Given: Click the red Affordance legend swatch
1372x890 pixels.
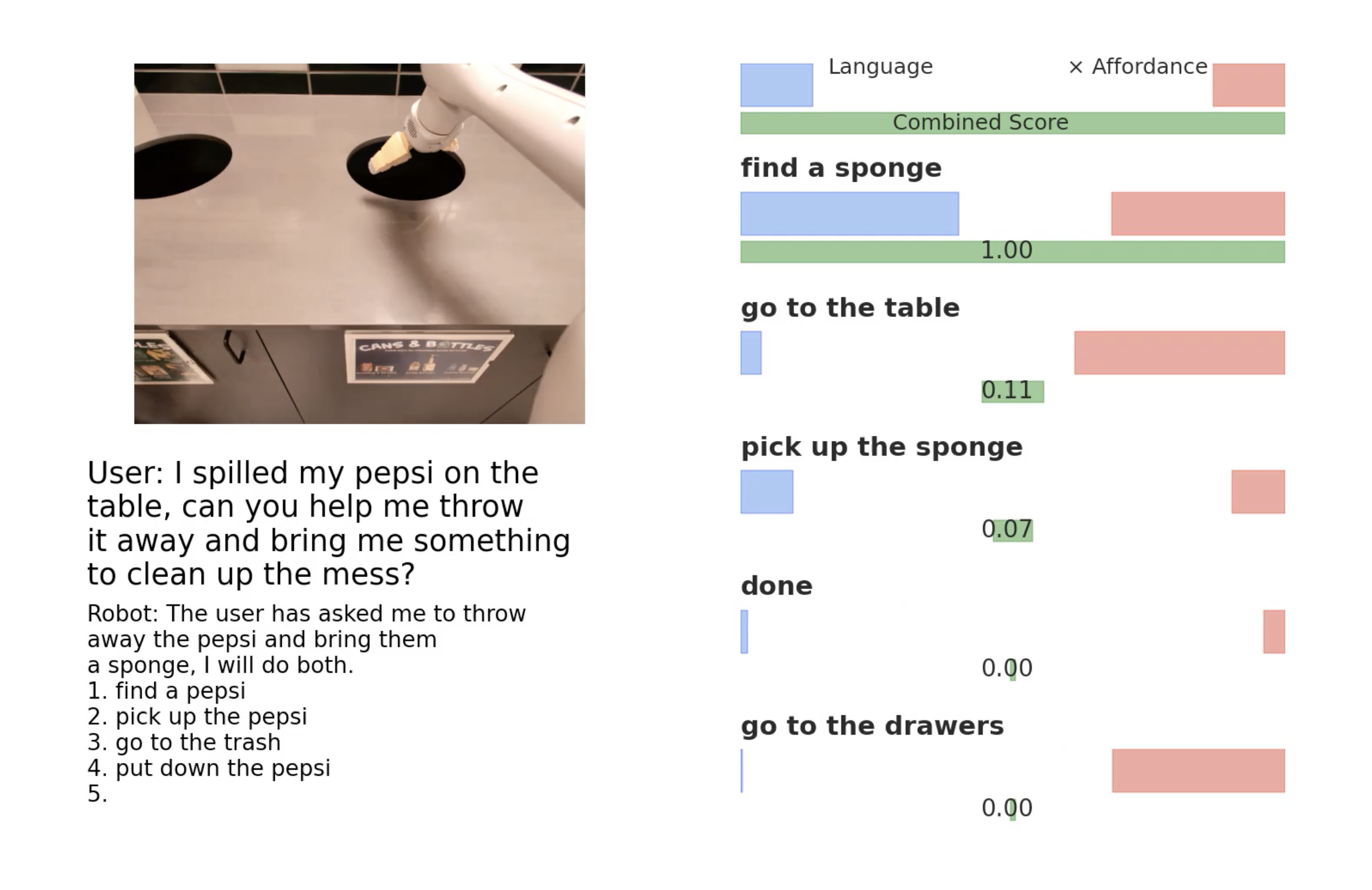Looking at the screenshot, I should pos(1248,85).
